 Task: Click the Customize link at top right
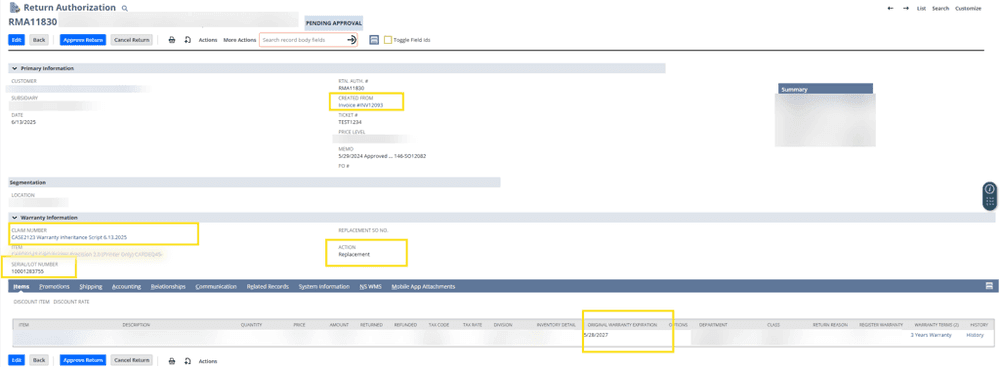point(967,8)
